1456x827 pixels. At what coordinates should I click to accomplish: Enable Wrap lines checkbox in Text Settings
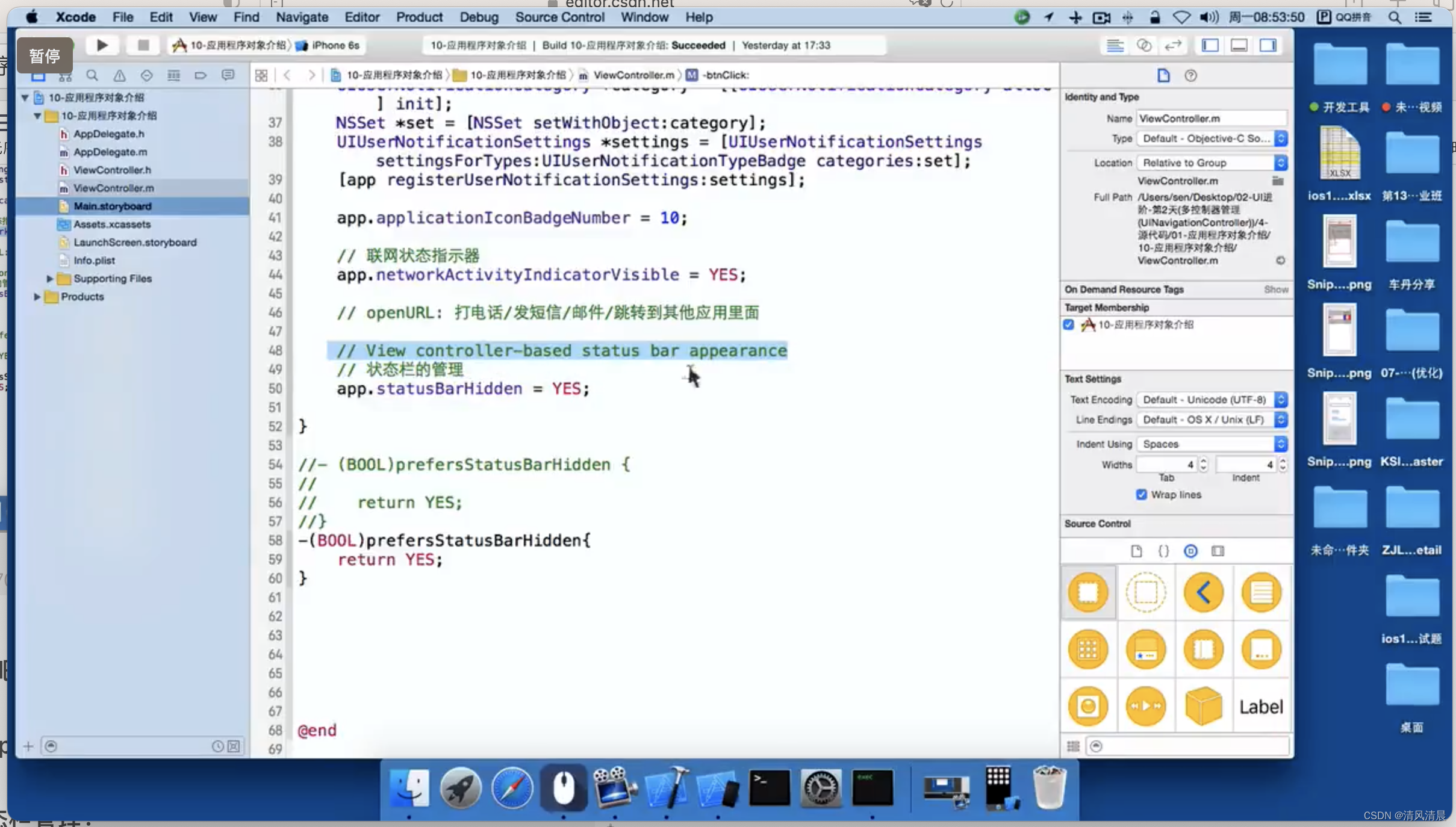(x=1140, y=495)
